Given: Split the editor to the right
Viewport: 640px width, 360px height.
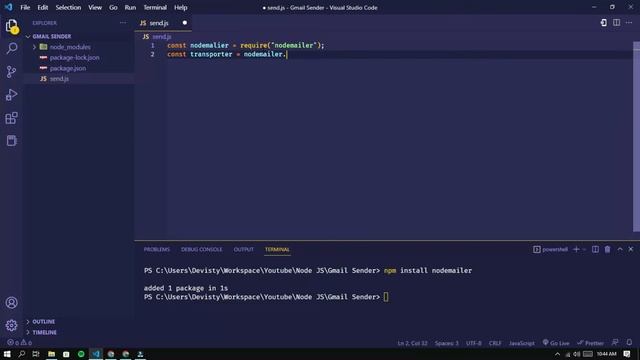Looking at the screenshot, I should [x=616, y=23].
